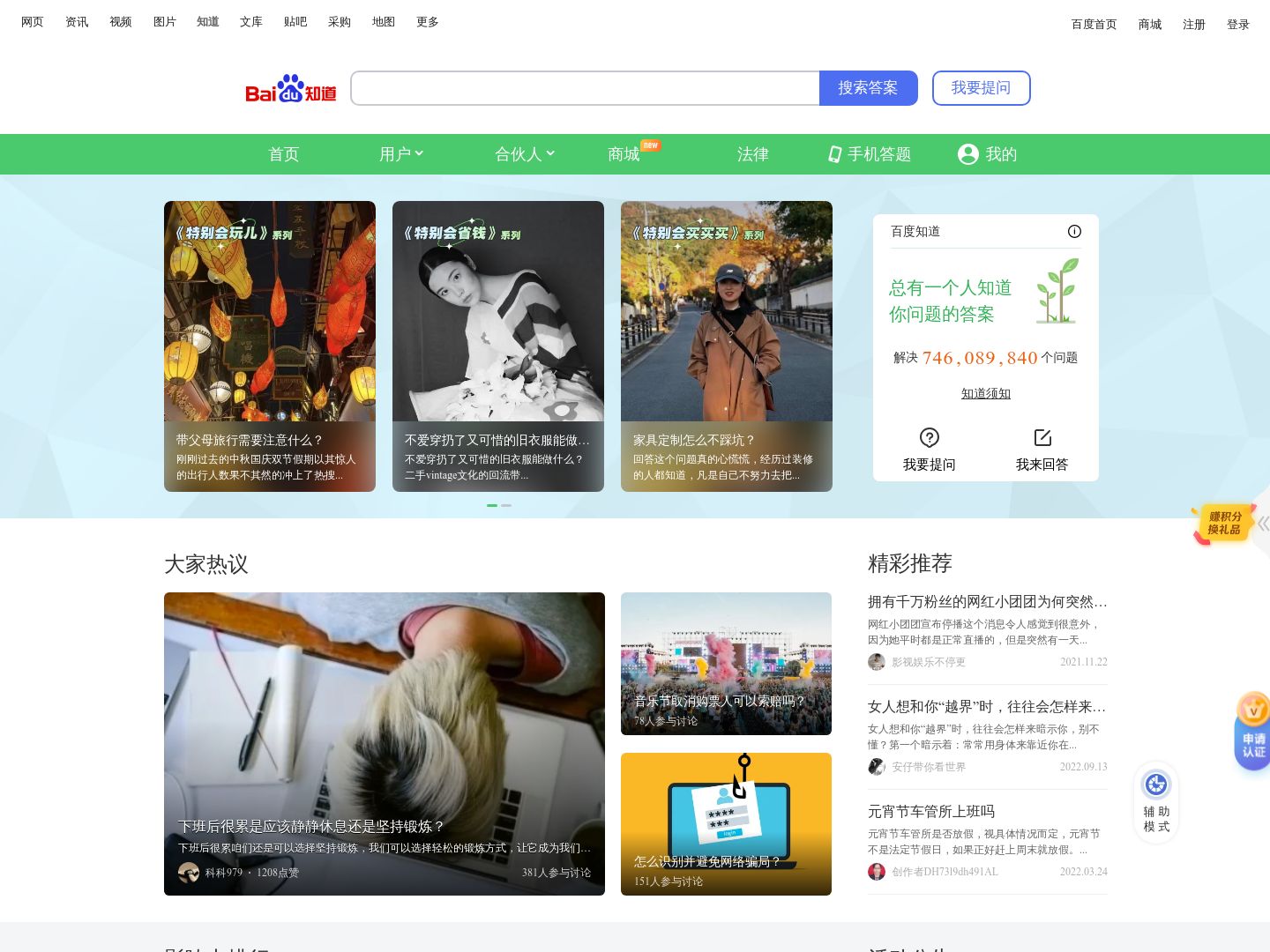Viewport: 1270px width, 952px height.
Task: Click 地图 in the top navigation
Action: point(384,22)
